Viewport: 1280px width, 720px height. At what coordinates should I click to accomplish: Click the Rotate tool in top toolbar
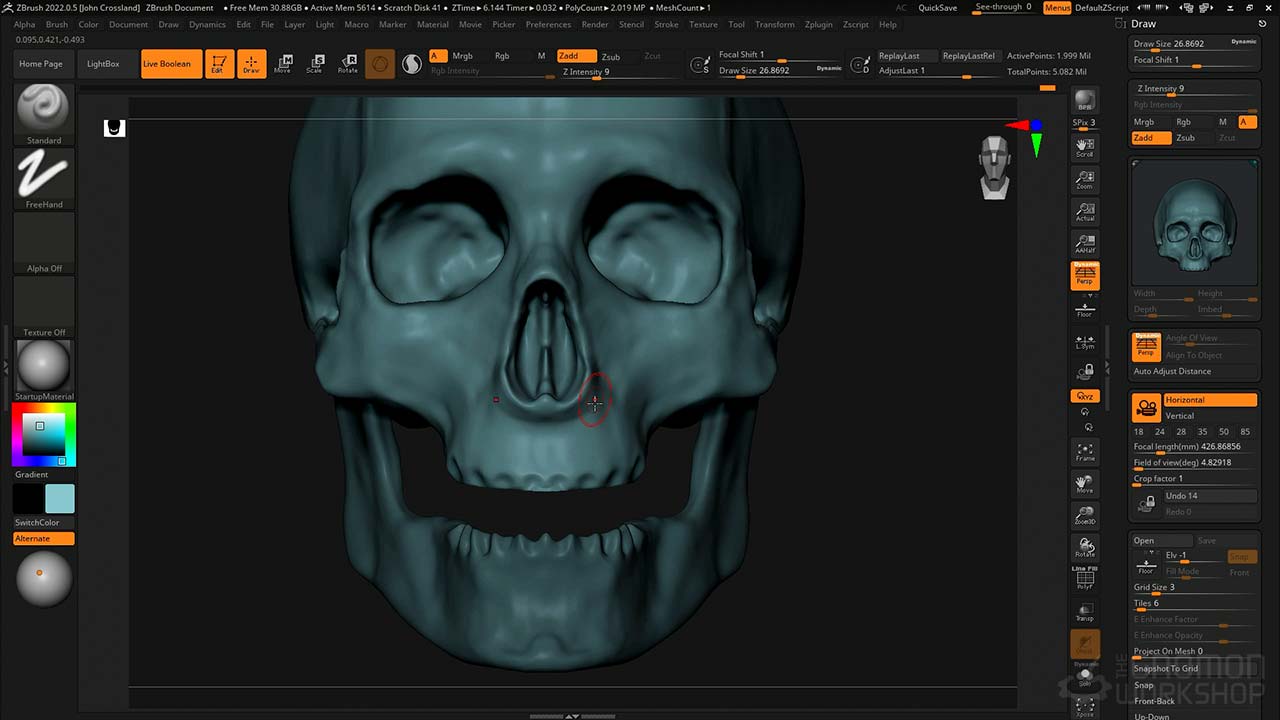point(347,64)
